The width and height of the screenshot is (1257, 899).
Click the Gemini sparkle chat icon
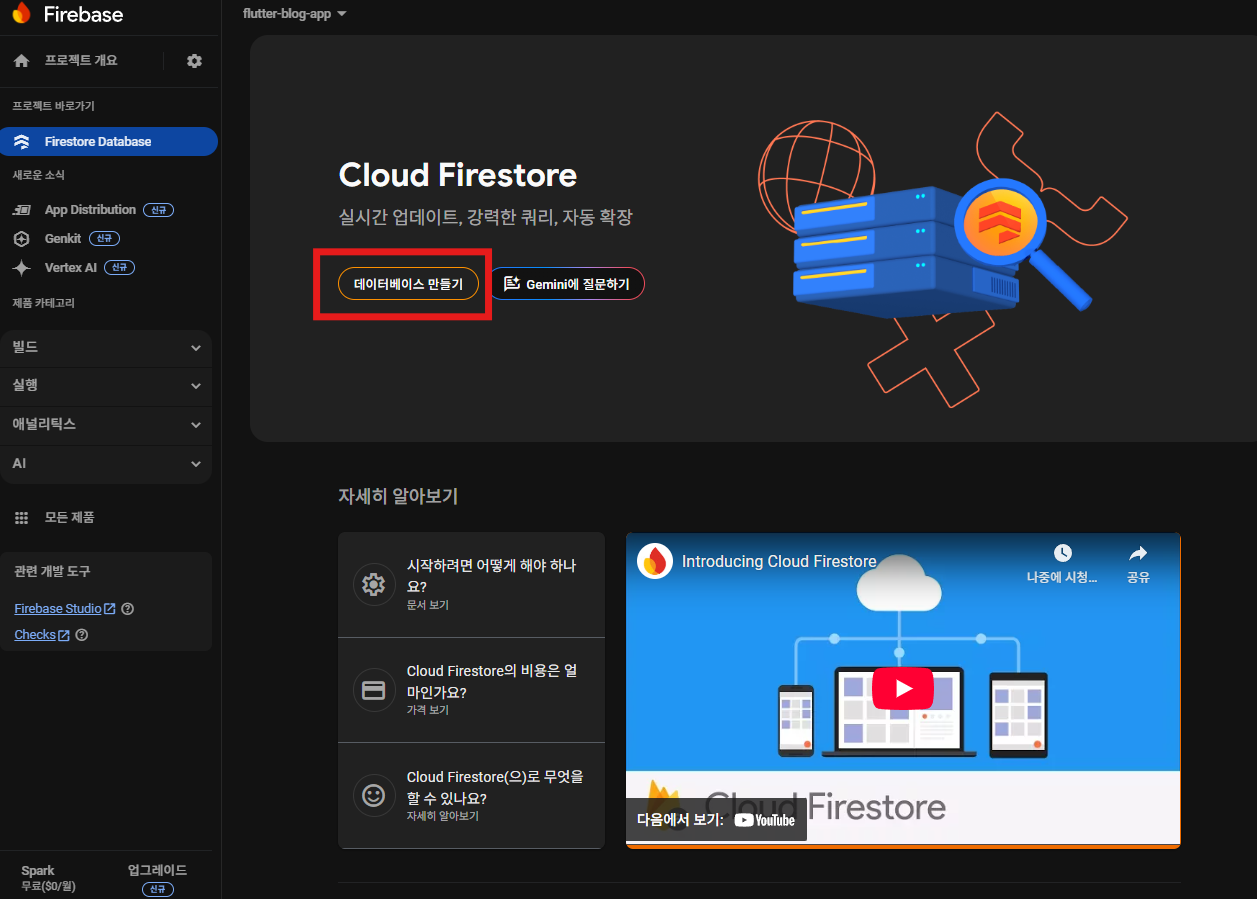pos(512,284)
